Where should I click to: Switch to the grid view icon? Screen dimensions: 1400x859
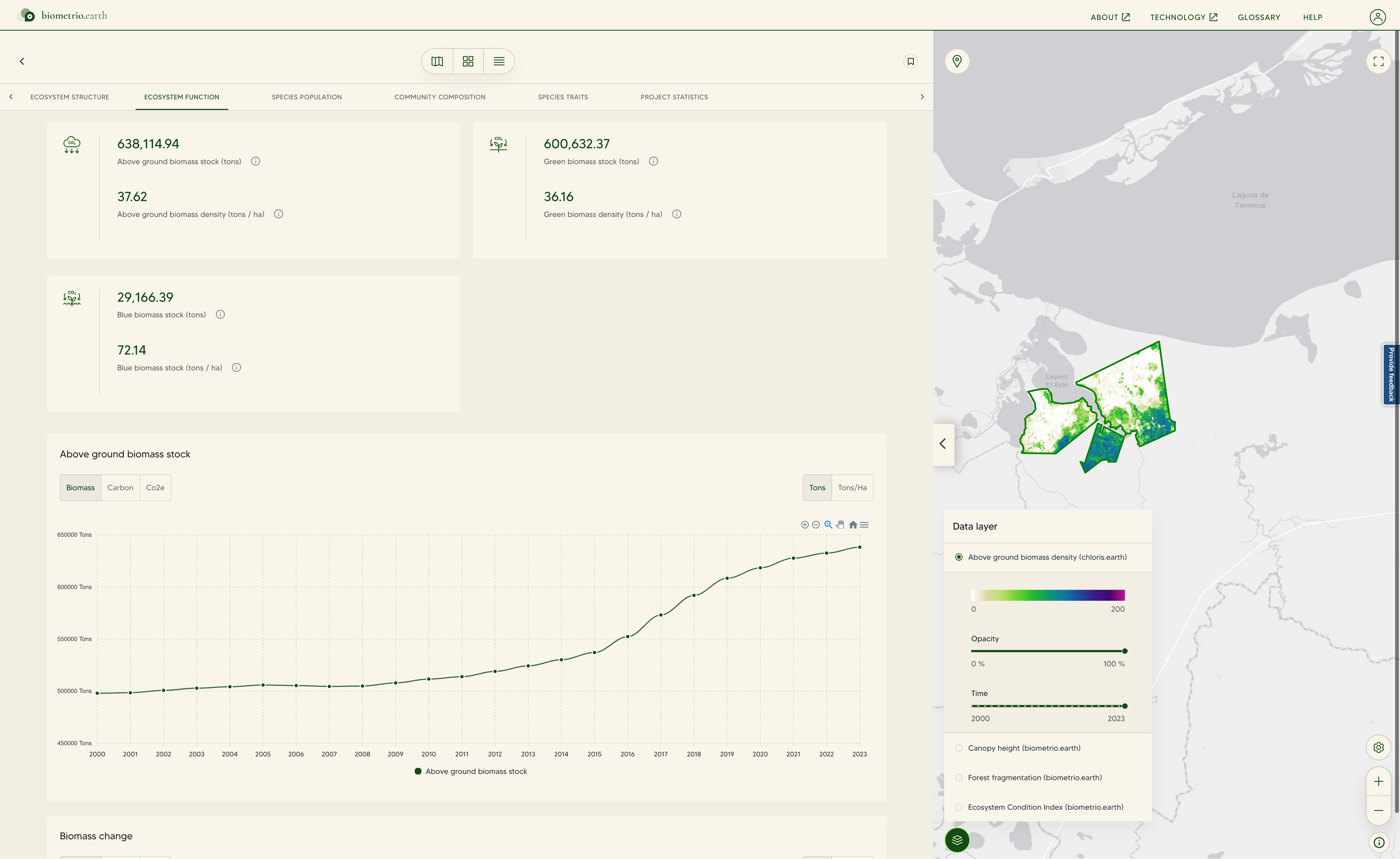click(468, 61)
